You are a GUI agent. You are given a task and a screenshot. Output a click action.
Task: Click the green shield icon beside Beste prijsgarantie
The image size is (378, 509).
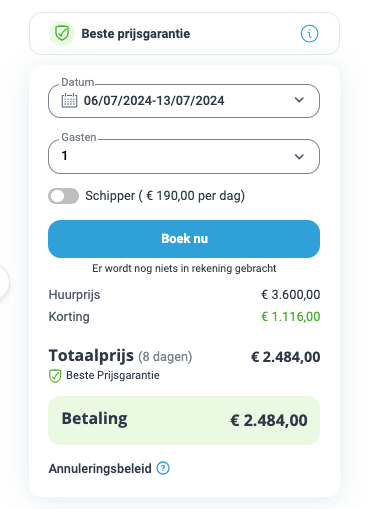tap(62, 34)
